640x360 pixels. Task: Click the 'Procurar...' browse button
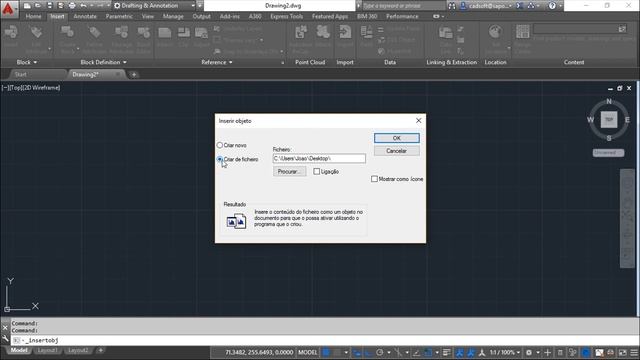pos(289,171)
